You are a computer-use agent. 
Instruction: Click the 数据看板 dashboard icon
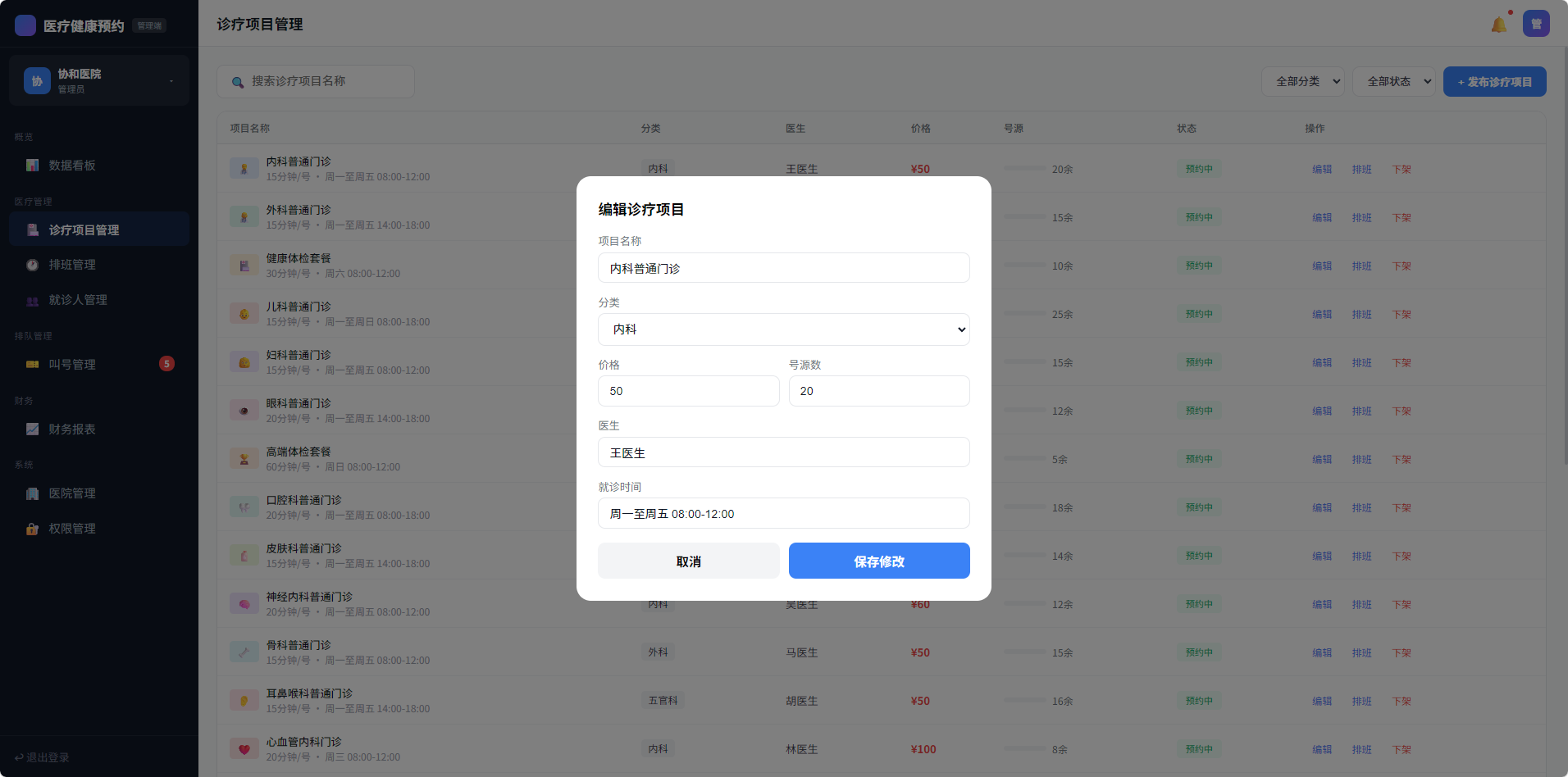tap(33, 166)
